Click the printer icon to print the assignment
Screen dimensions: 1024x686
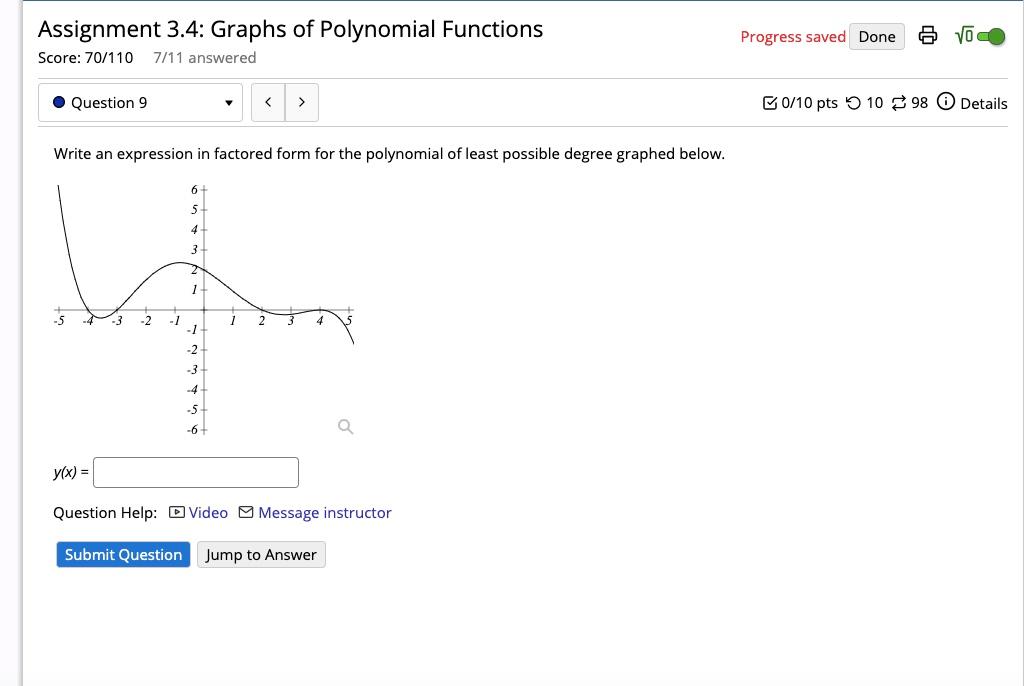(928, 36)
